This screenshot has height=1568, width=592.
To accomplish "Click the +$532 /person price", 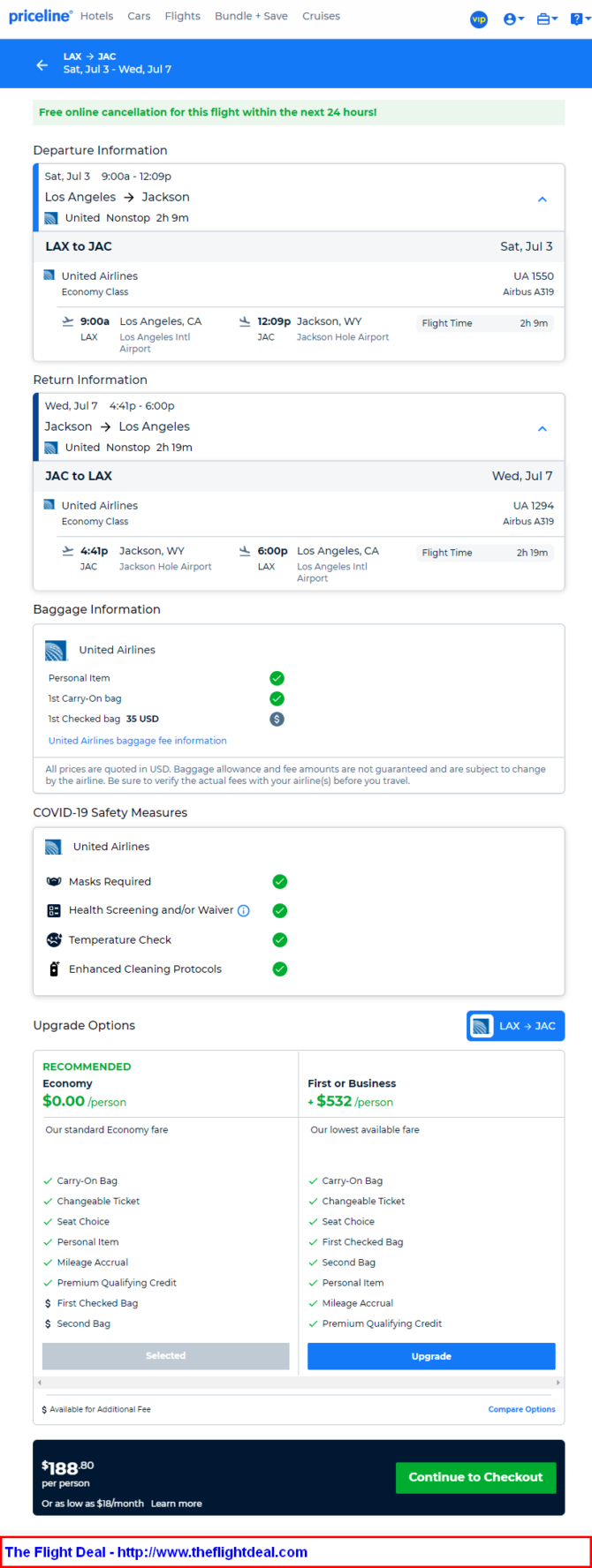I will point(350,1101).
